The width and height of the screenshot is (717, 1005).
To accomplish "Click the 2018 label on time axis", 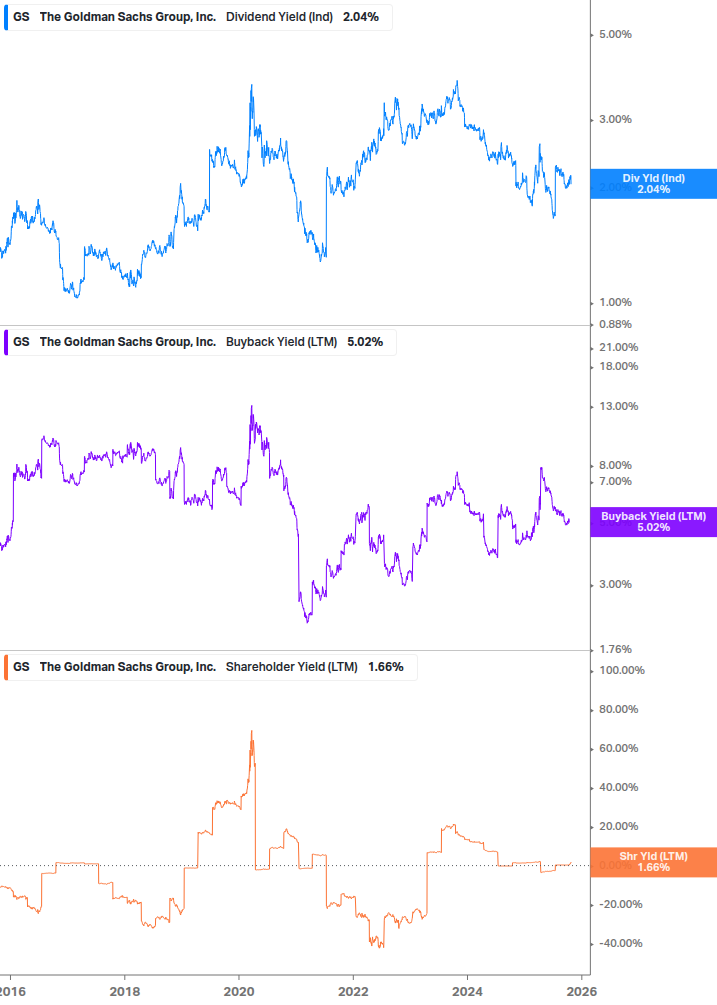I will [123, 990].
